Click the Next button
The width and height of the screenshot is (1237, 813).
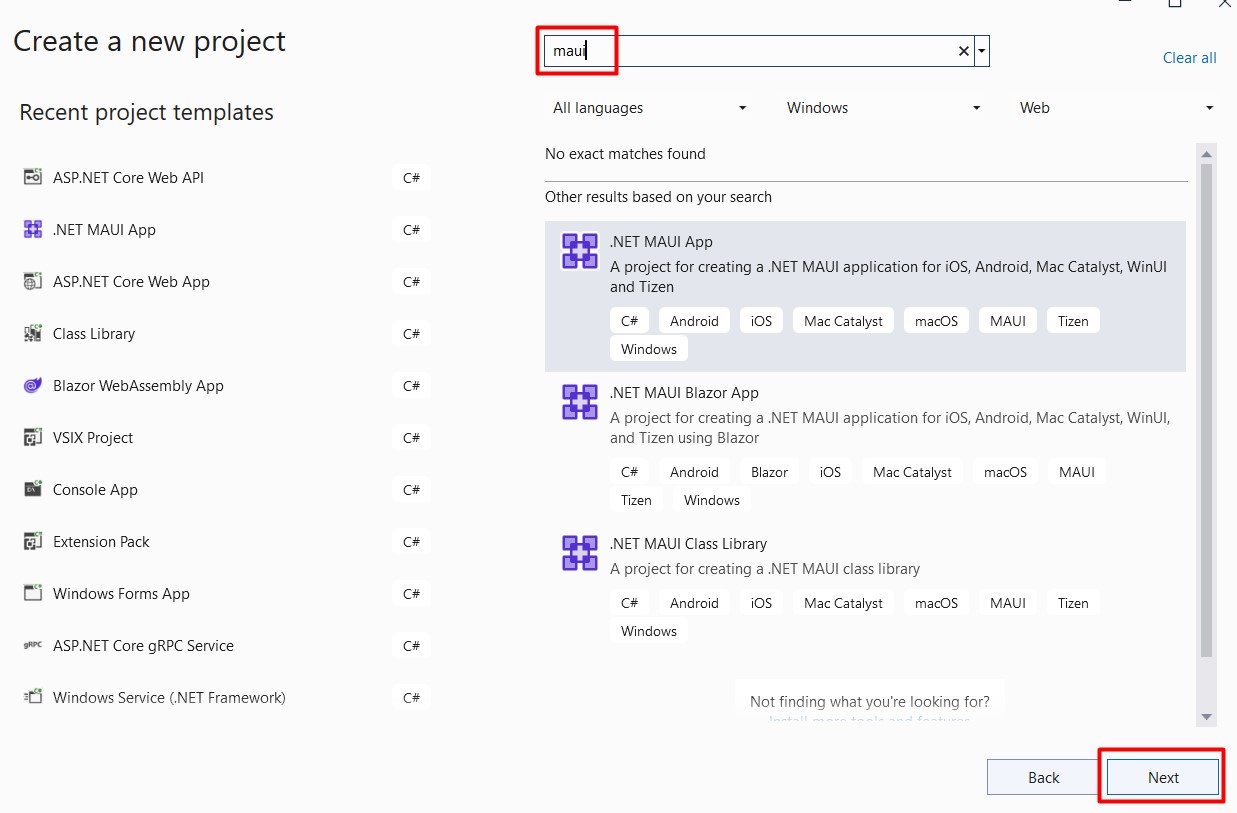click(1163, 777)
